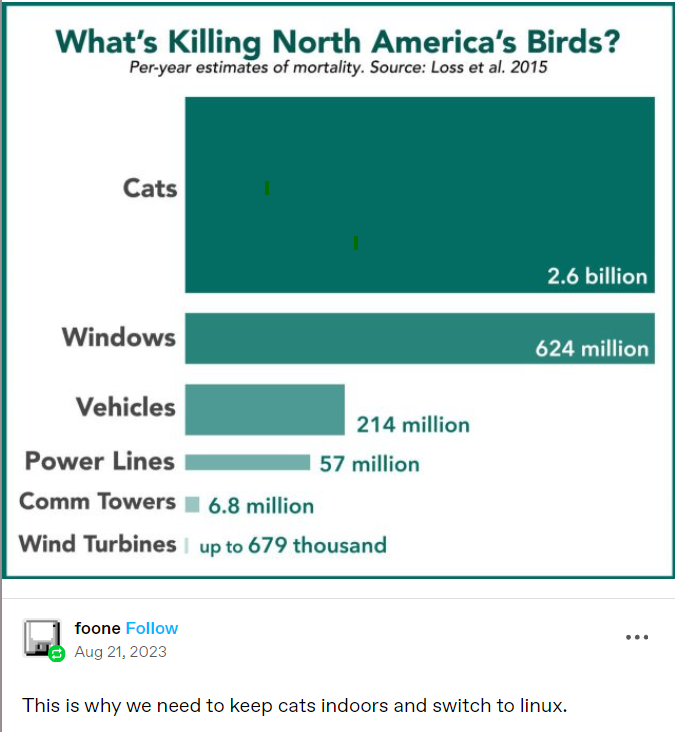
Task: Click the Wind Turbines category label
Action: point(97,544)
